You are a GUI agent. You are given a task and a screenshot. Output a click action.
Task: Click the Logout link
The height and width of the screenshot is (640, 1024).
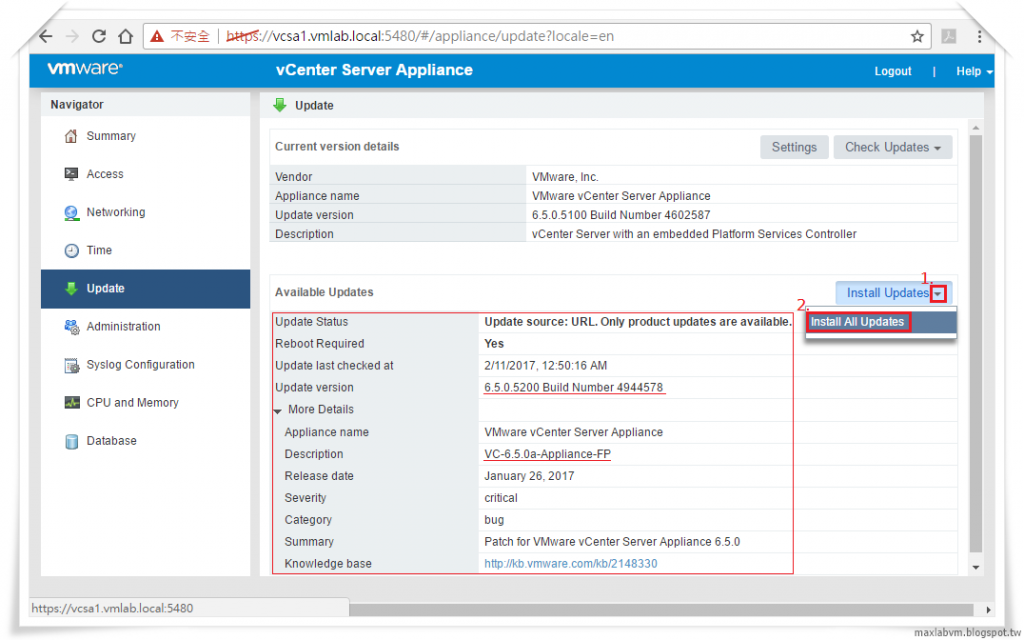pos(893,71)
